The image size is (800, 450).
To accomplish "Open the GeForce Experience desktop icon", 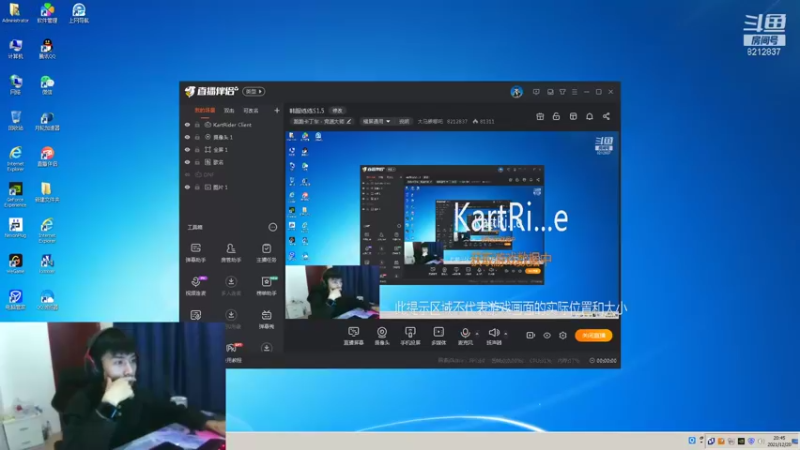I will pyautogui.click(x=15, y=195).
